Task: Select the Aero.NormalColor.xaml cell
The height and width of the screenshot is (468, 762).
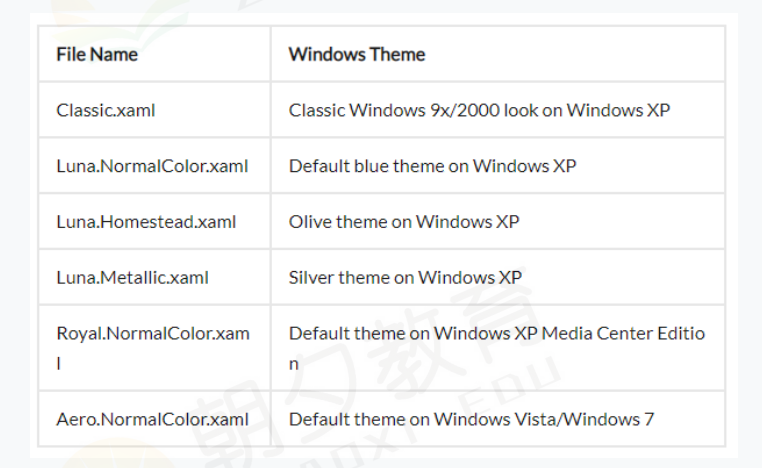Action: click(x=152, y=419)
